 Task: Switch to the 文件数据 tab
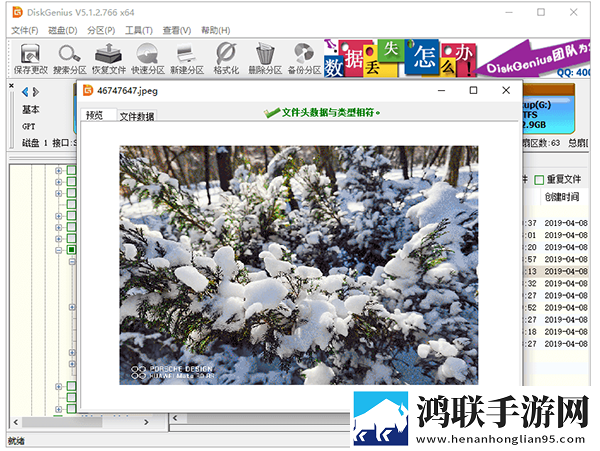click(137, 116)
